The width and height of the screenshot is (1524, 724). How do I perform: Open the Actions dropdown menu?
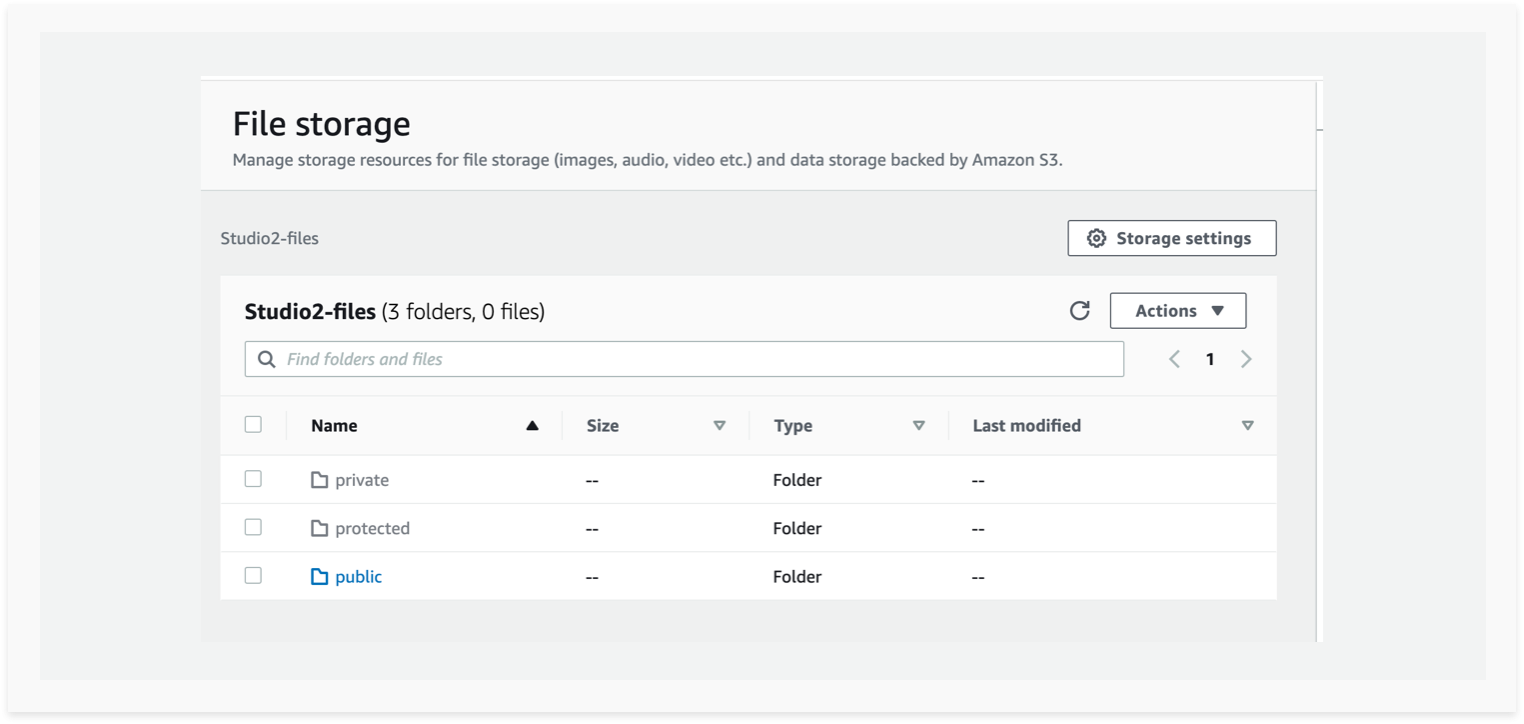coord(1178,311)
